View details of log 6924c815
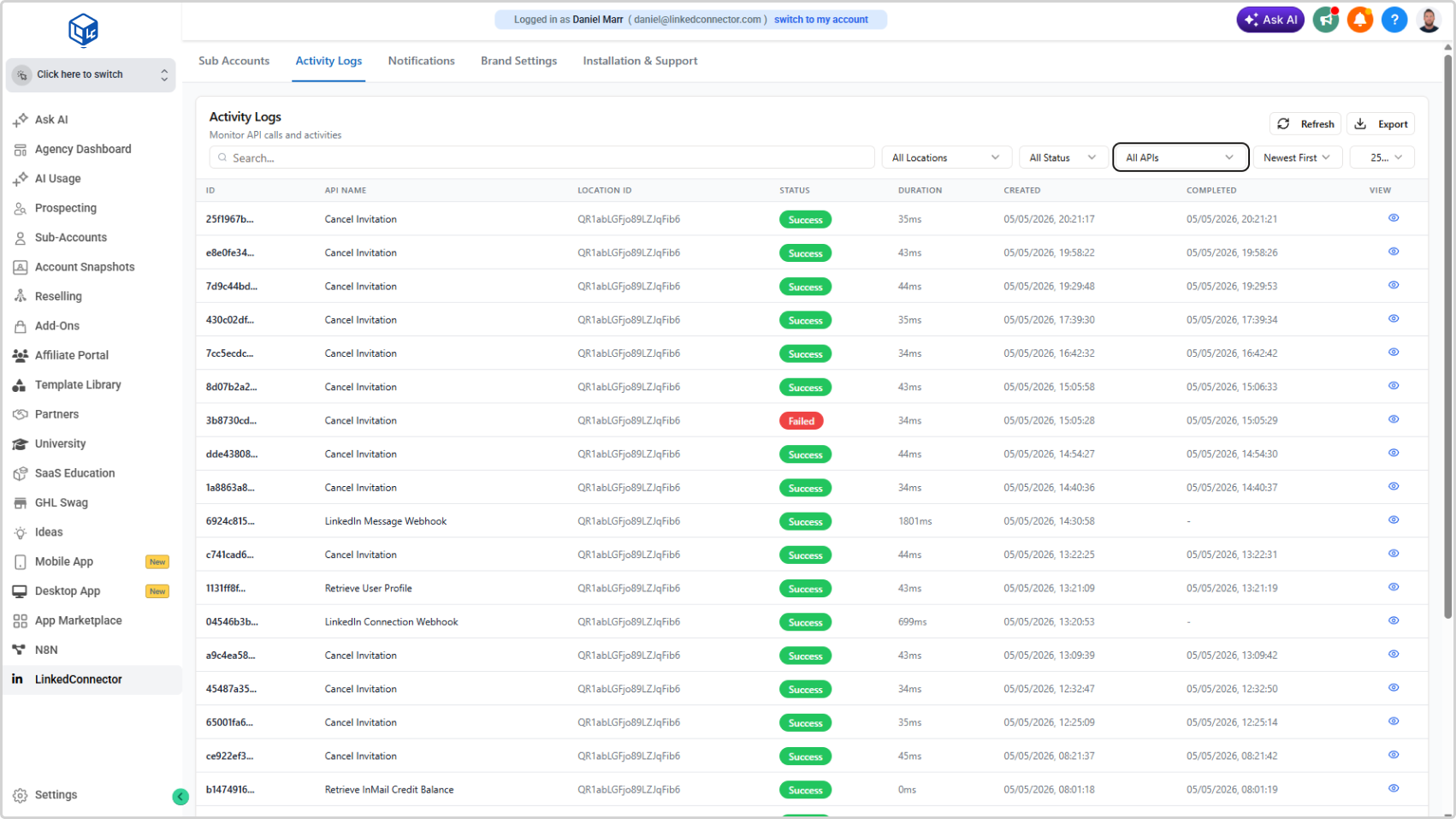The height and width of the screenshot is (819, 1456). click(x=1394, y=520)
